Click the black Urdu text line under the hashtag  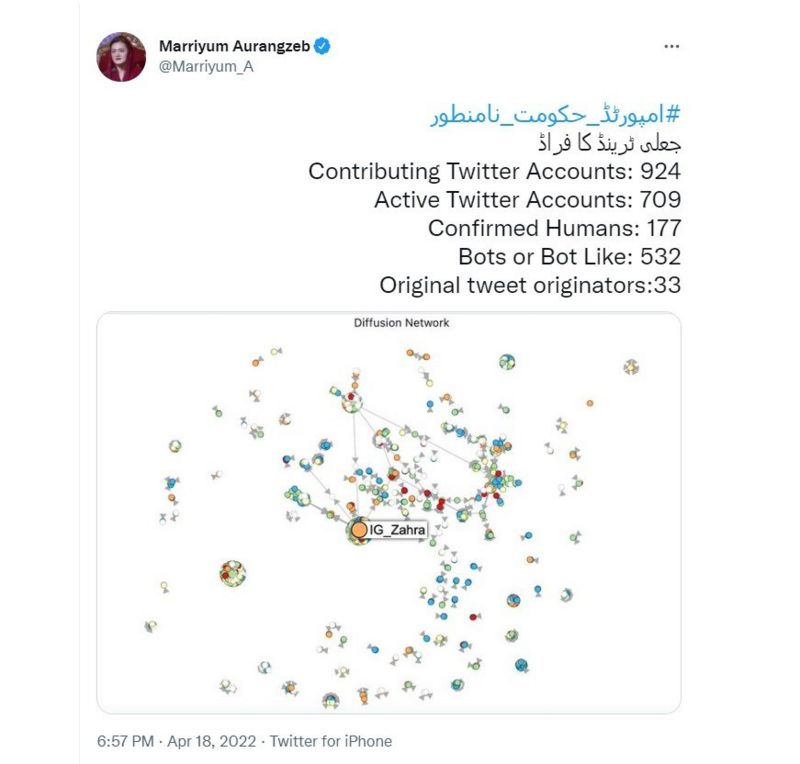(x=609, y=143)
